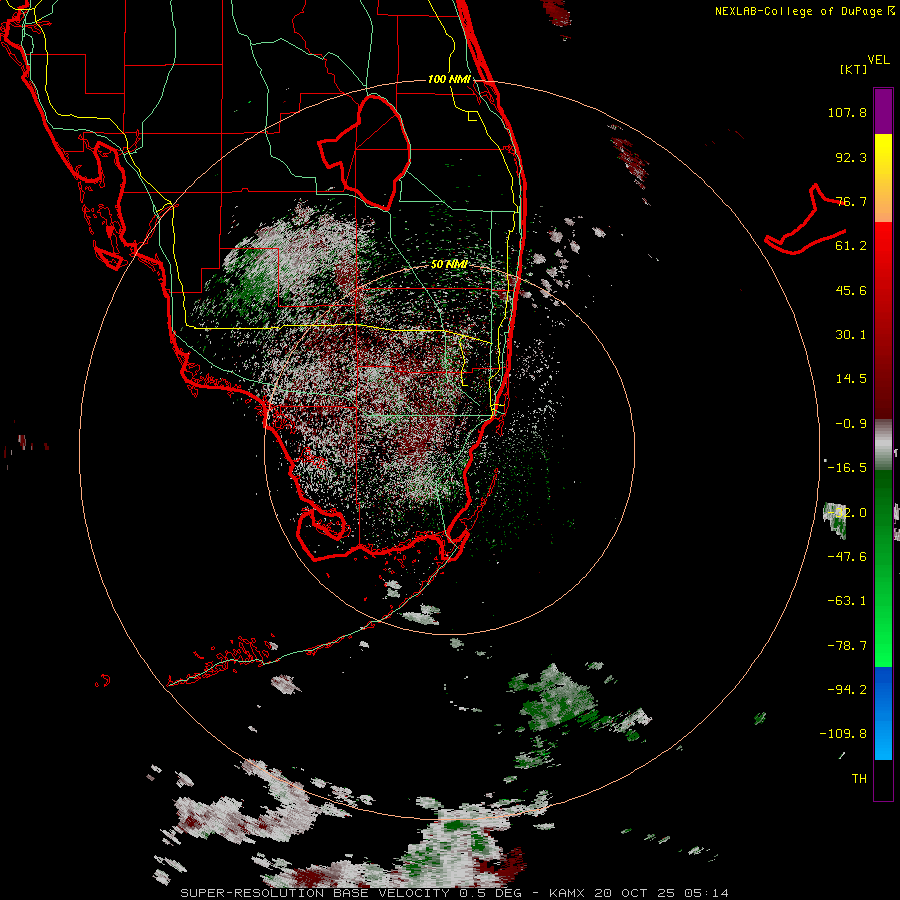Click the VEL legend title

coord(879,60)
